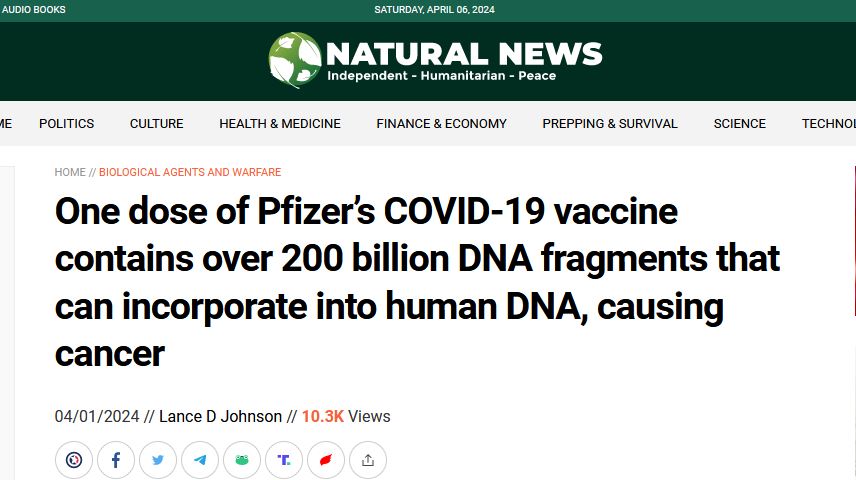Click the Natural News globe logo

click(x=294, y=60)
